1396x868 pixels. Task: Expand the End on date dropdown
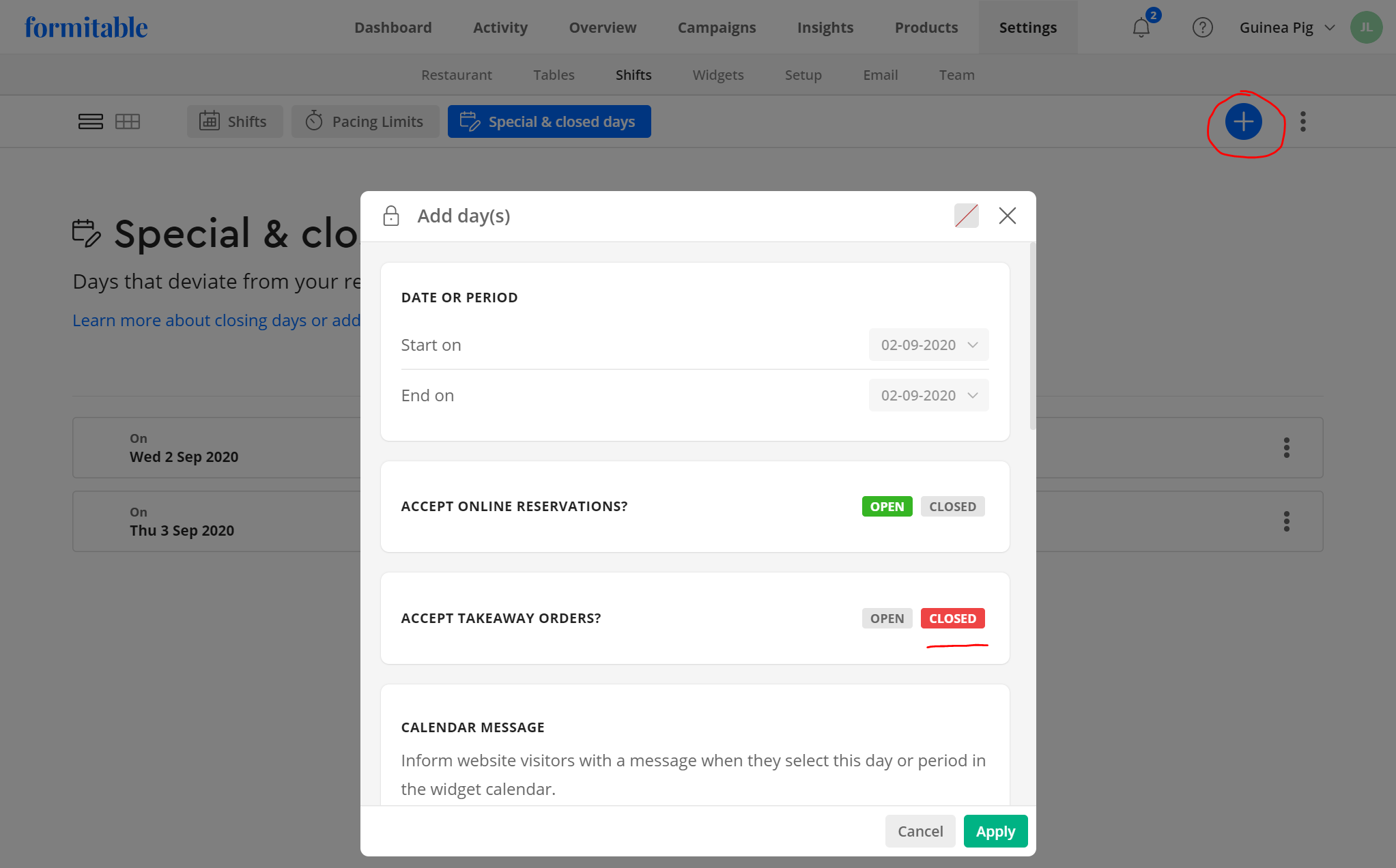(928, 395)
